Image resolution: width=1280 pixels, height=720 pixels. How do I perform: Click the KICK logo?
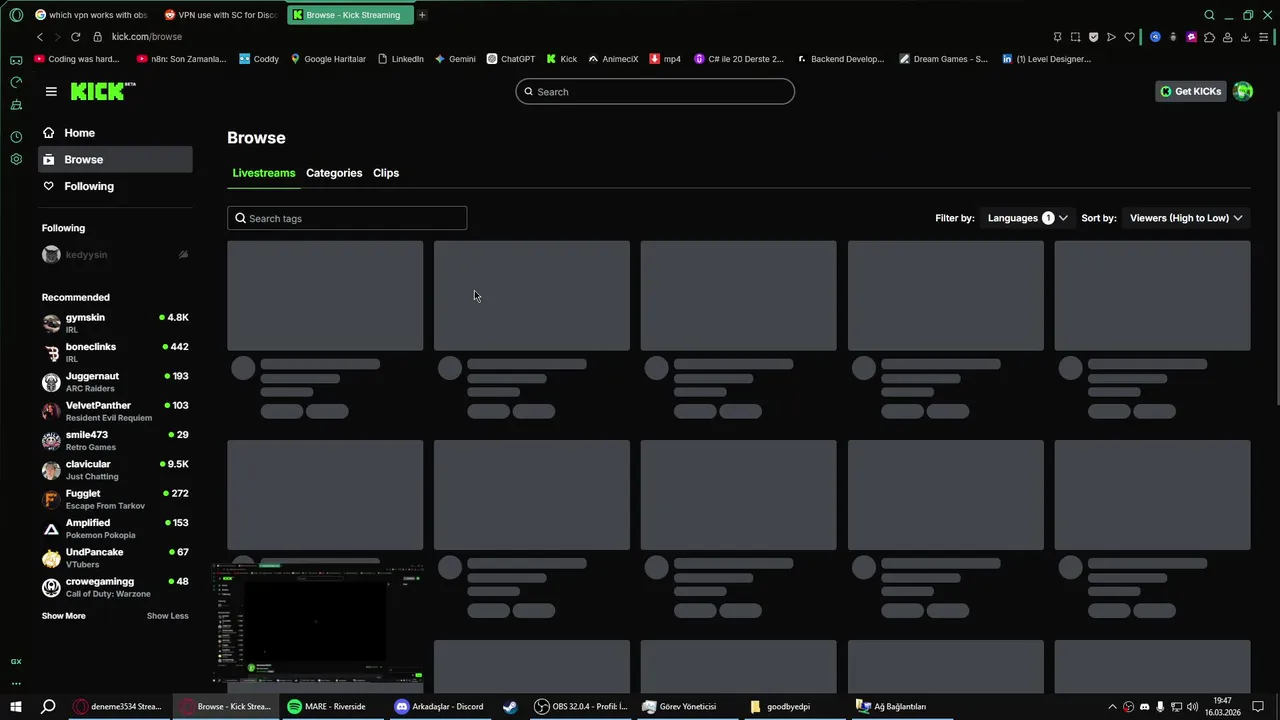102,91
